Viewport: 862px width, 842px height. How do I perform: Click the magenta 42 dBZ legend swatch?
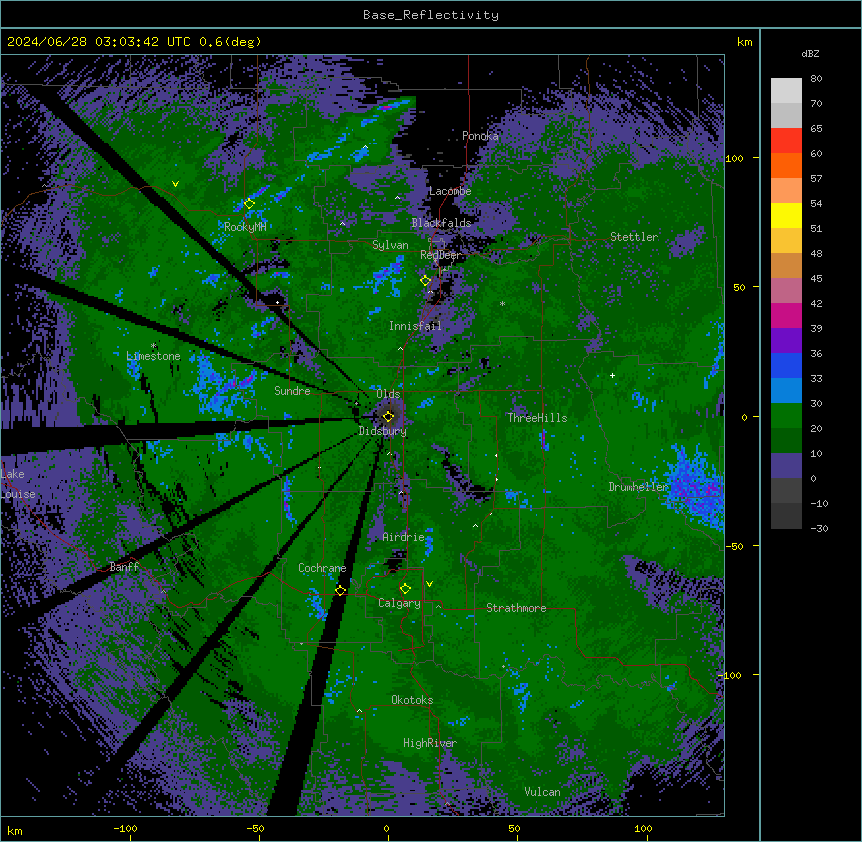[786, 315]
